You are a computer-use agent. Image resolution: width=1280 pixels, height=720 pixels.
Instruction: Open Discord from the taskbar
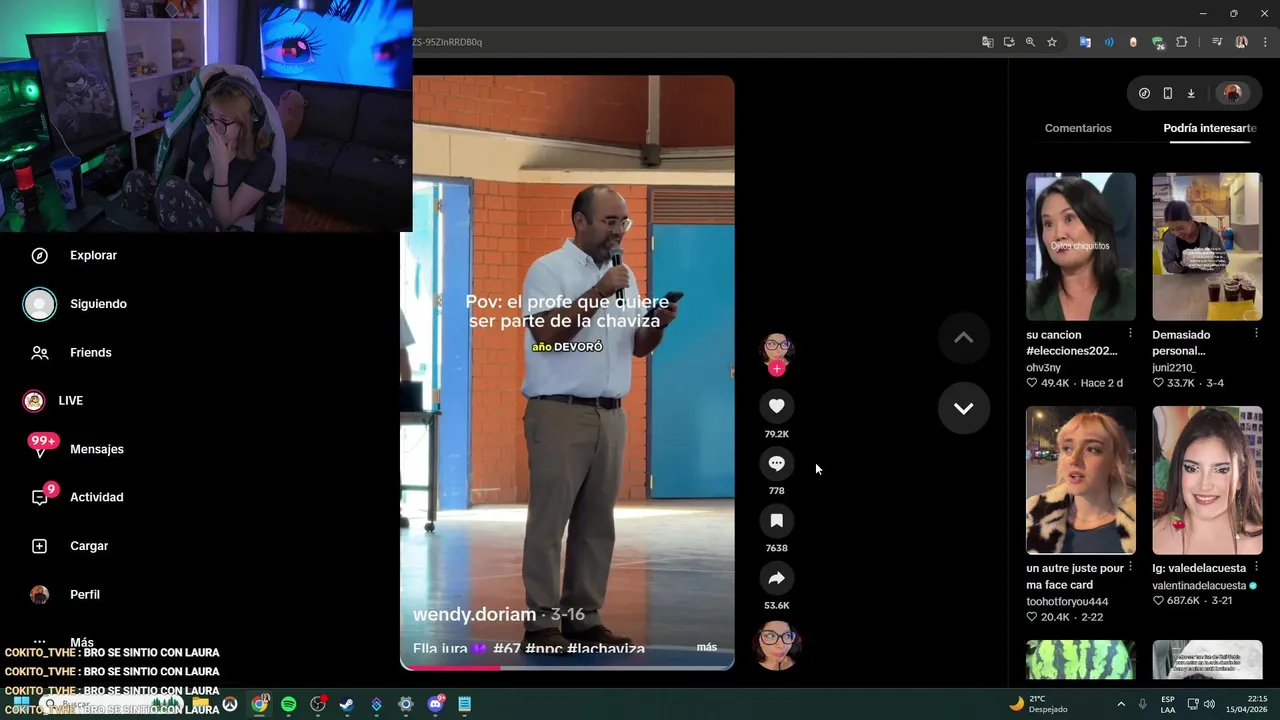click(435, 704)
